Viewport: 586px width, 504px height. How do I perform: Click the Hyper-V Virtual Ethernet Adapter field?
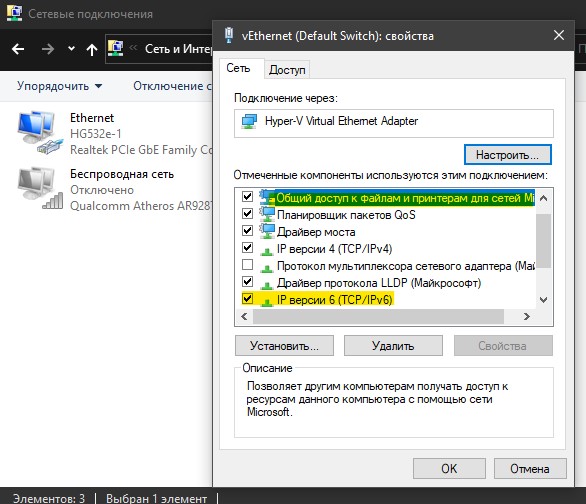[x=394, y=123]
